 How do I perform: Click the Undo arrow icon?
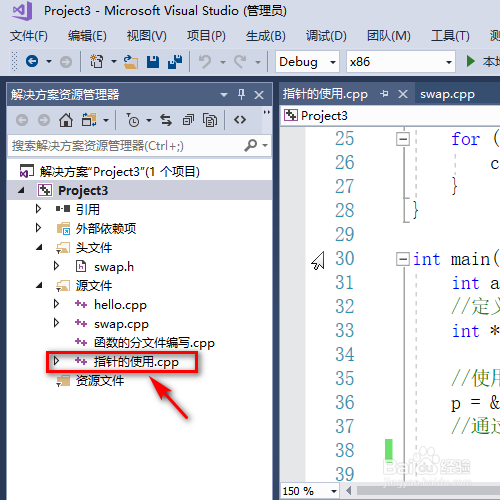coord(205,62)
